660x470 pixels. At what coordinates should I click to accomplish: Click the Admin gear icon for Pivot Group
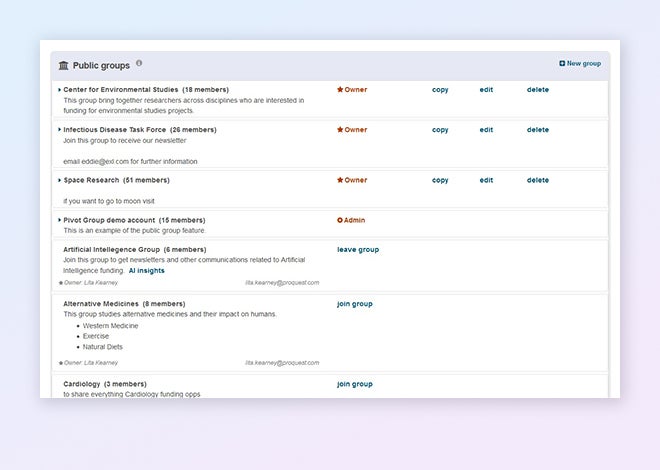340,220
